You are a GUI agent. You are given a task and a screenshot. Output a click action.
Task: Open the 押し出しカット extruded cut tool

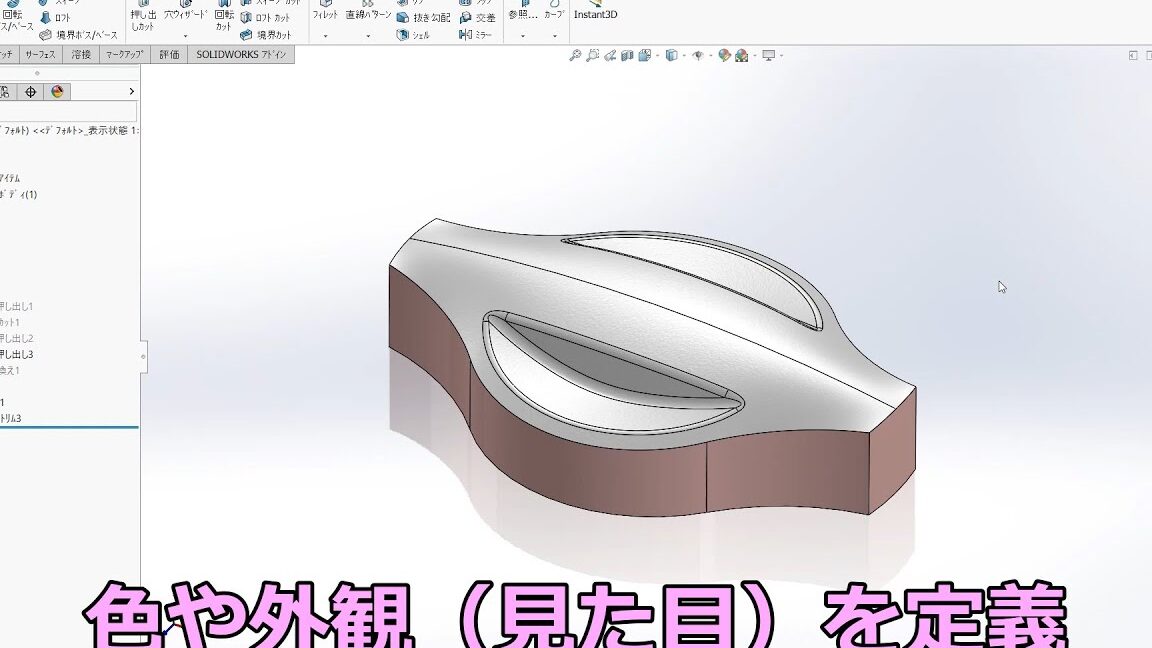pyautogui.click(x=143, y=16)
